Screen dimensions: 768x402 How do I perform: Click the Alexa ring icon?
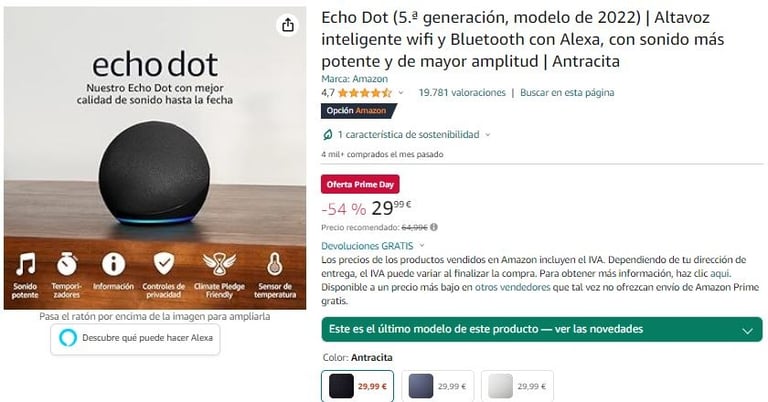click(68, 338)
